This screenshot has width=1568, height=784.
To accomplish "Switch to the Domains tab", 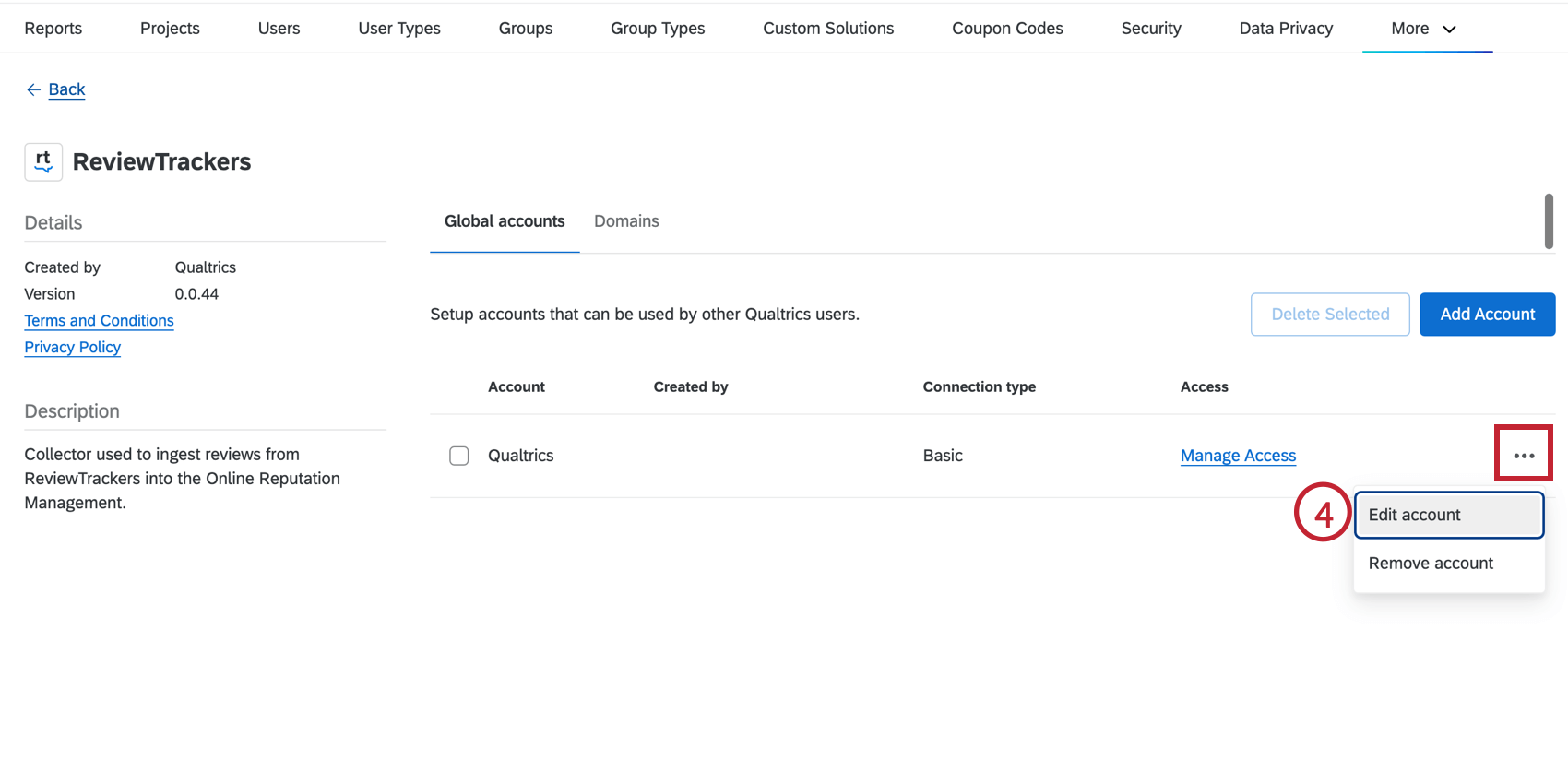I will pos(626,221).
